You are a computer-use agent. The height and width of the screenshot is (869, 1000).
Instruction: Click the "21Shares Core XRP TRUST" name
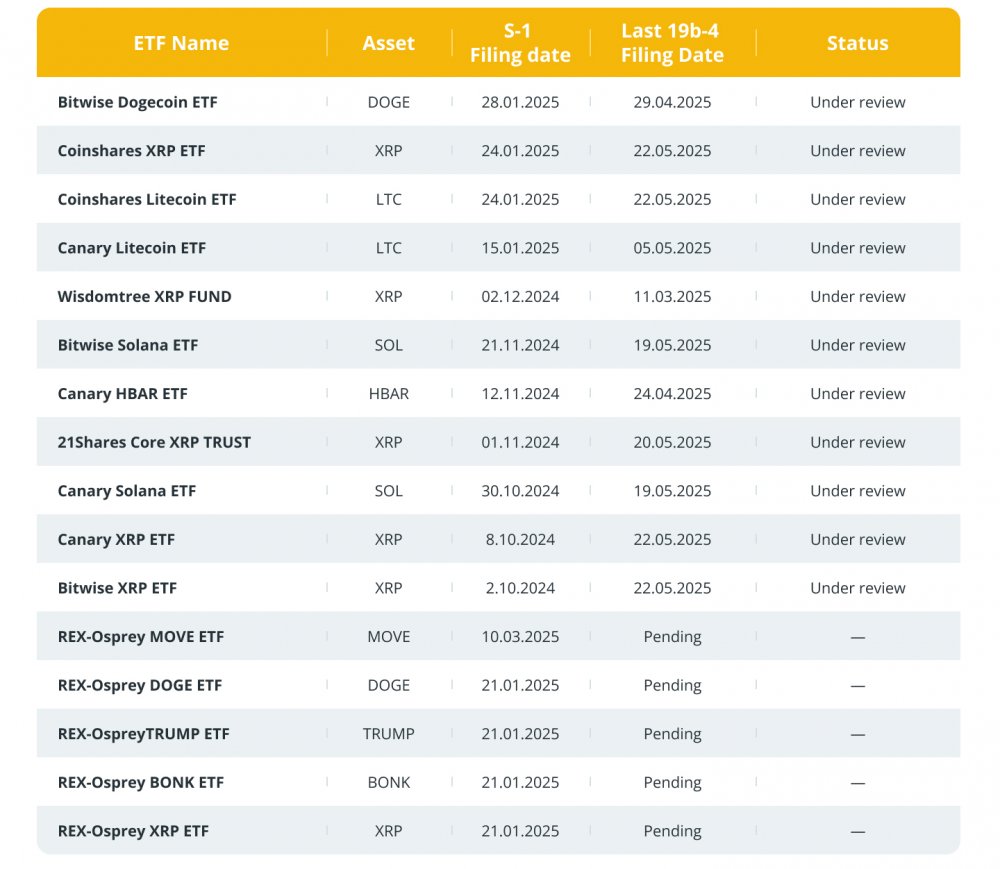(x=154, y=442)
